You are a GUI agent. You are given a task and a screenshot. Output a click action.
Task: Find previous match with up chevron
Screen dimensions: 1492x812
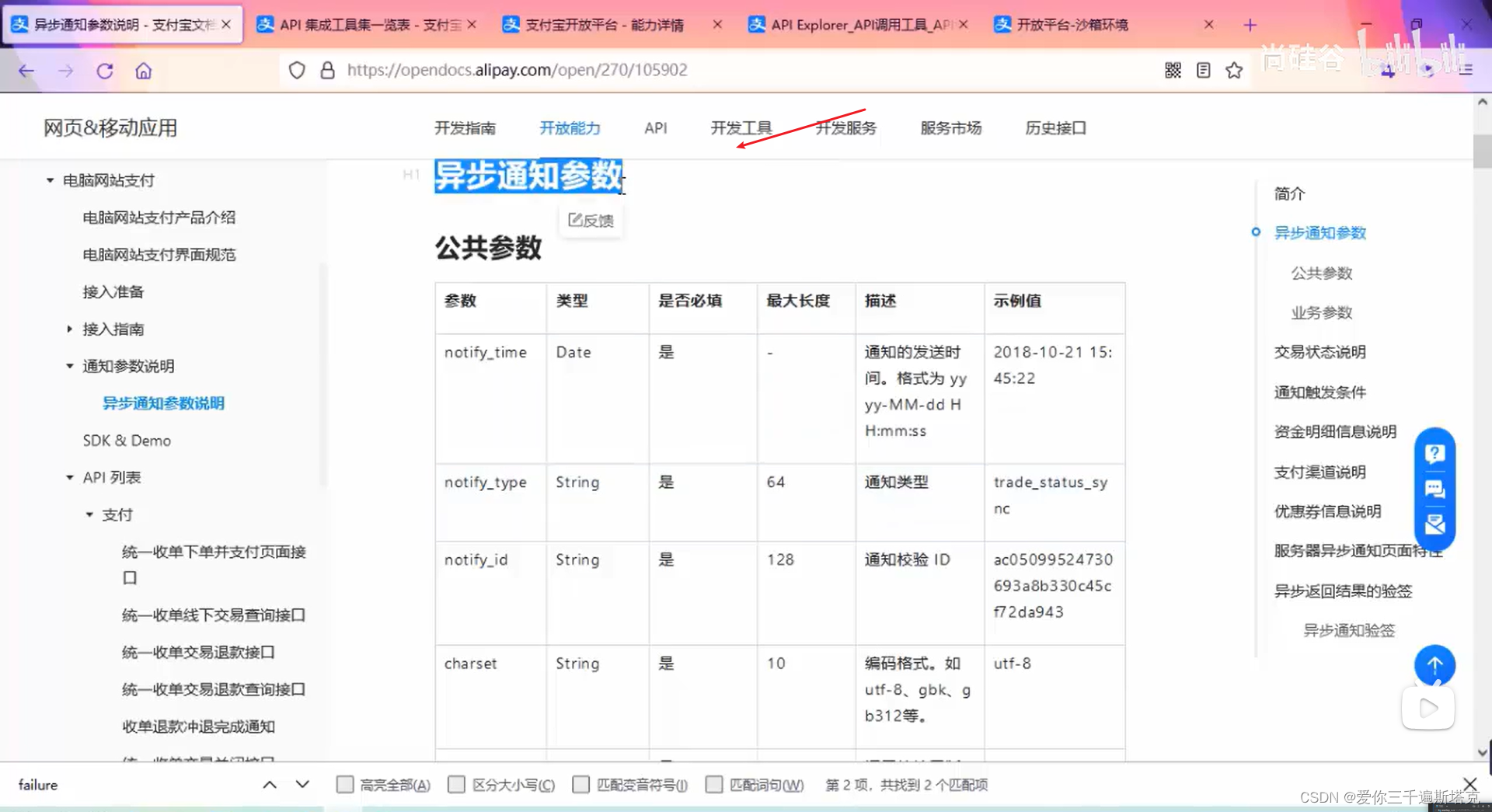point(270,785)
